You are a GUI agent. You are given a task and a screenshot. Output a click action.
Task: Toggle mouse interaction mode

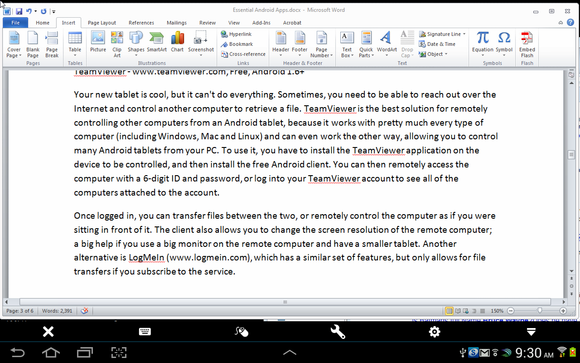241,332
